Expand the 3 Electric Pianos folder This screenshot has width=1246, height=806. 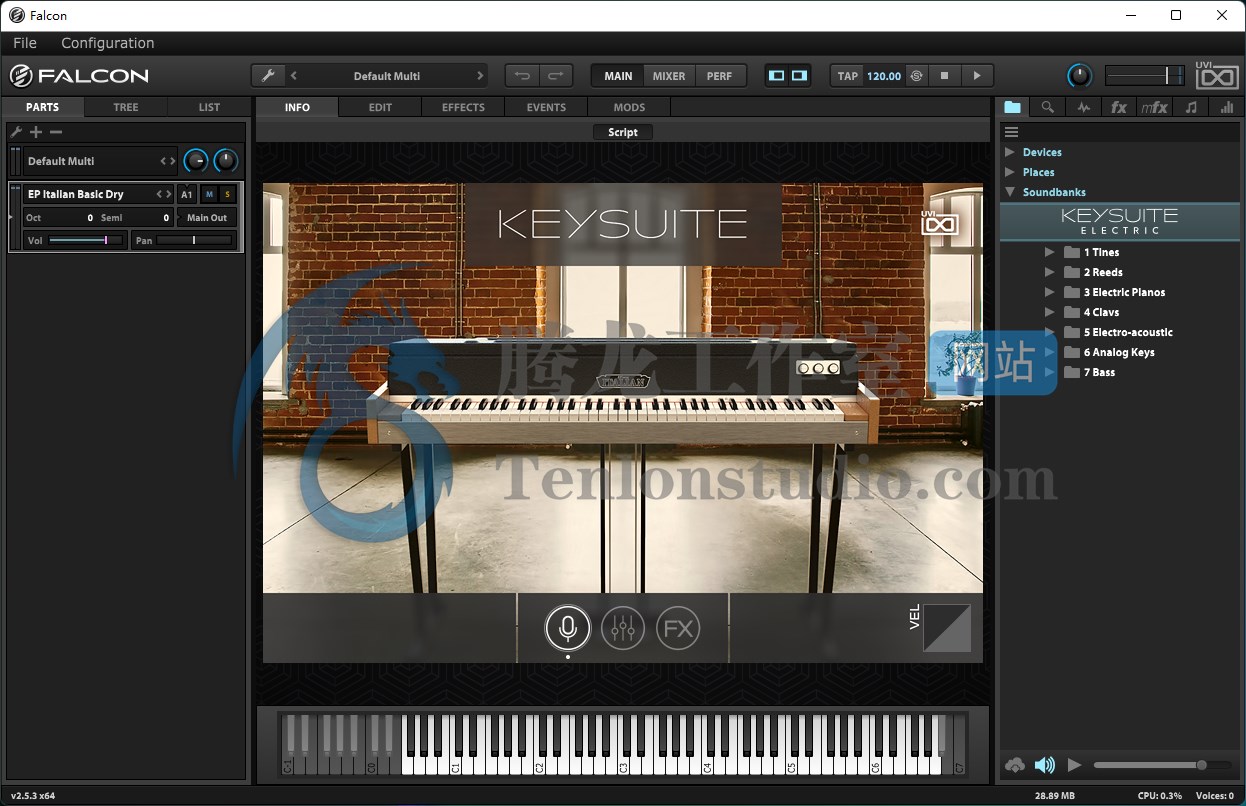[1050, 292]
